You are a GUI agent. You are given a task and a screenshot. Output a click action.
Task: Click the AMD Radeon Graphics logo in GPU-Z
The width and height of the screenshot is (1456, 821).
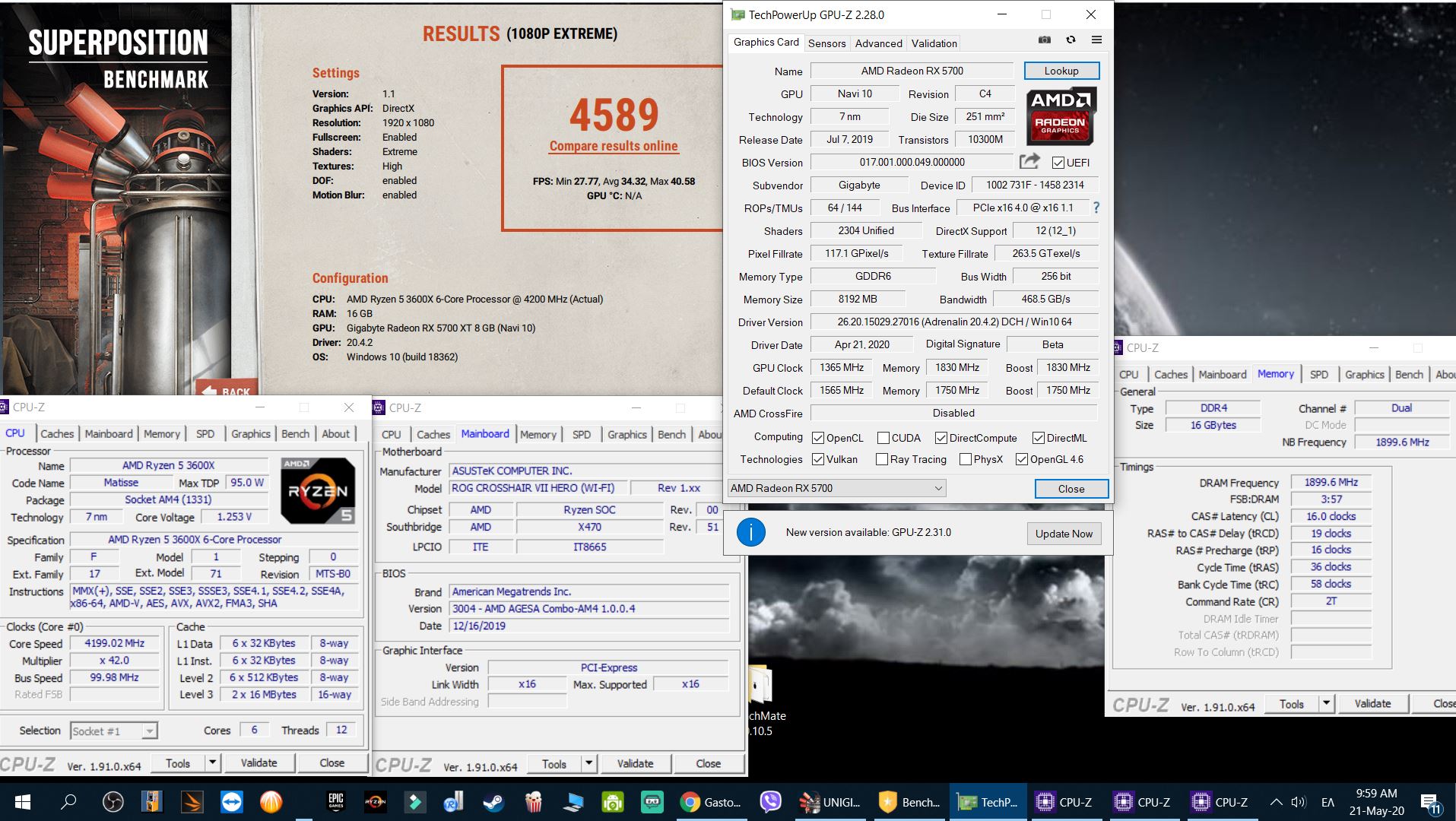point(1061,116)
